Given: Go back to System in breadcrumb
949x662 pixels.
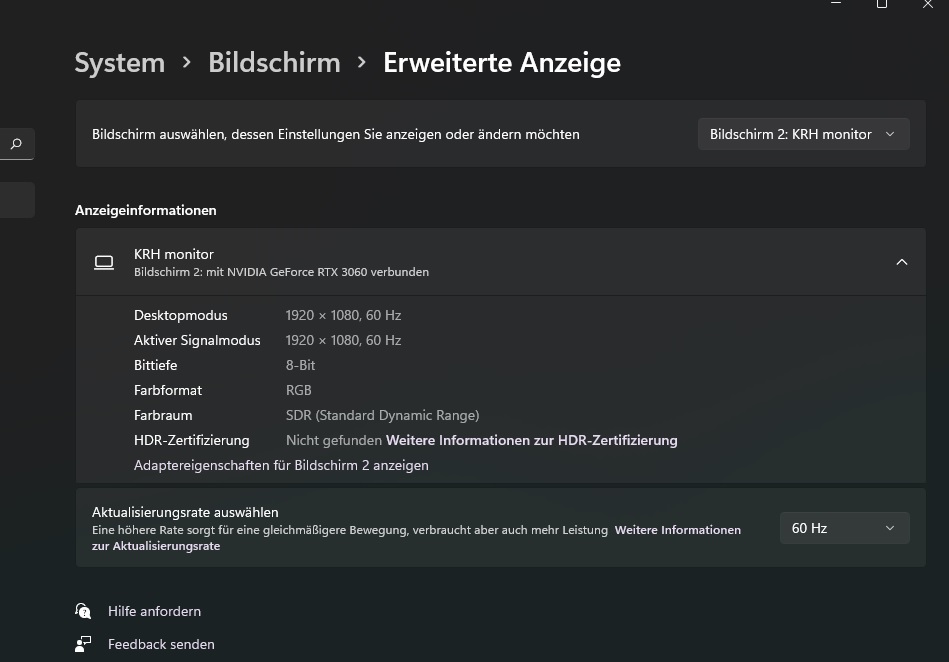Looking at the screenshot, I should click(x=119, y=63).
